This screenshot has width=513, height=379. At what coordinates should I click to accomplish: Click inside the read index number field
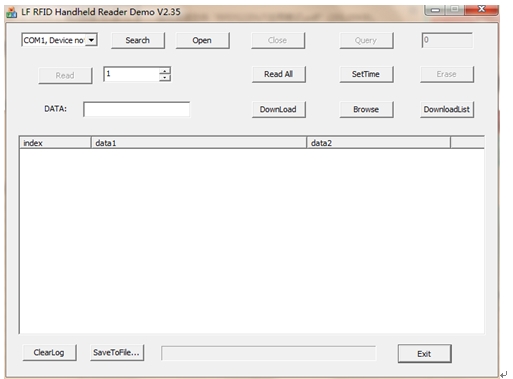pos(132,74)
